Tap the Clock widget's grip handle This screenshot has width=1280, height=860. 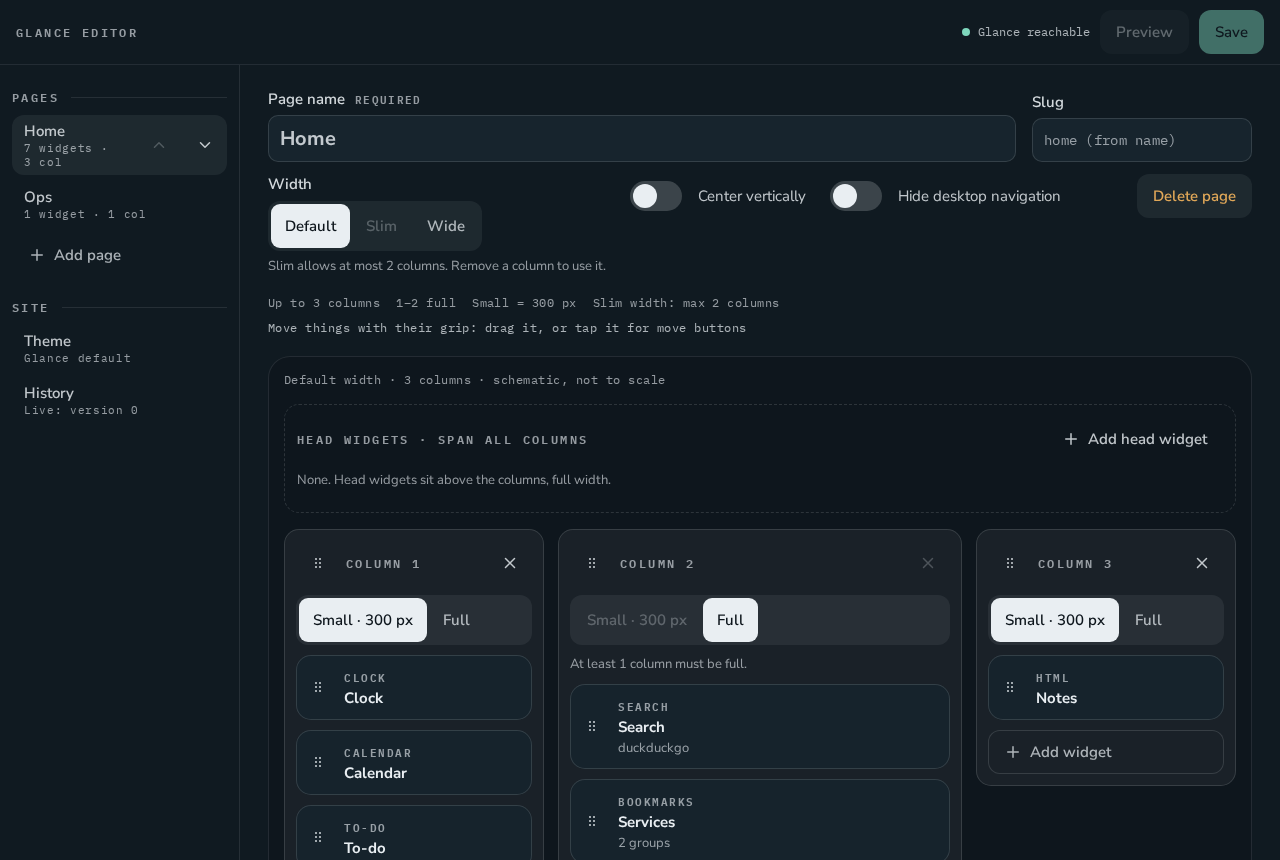click(318, 687)
